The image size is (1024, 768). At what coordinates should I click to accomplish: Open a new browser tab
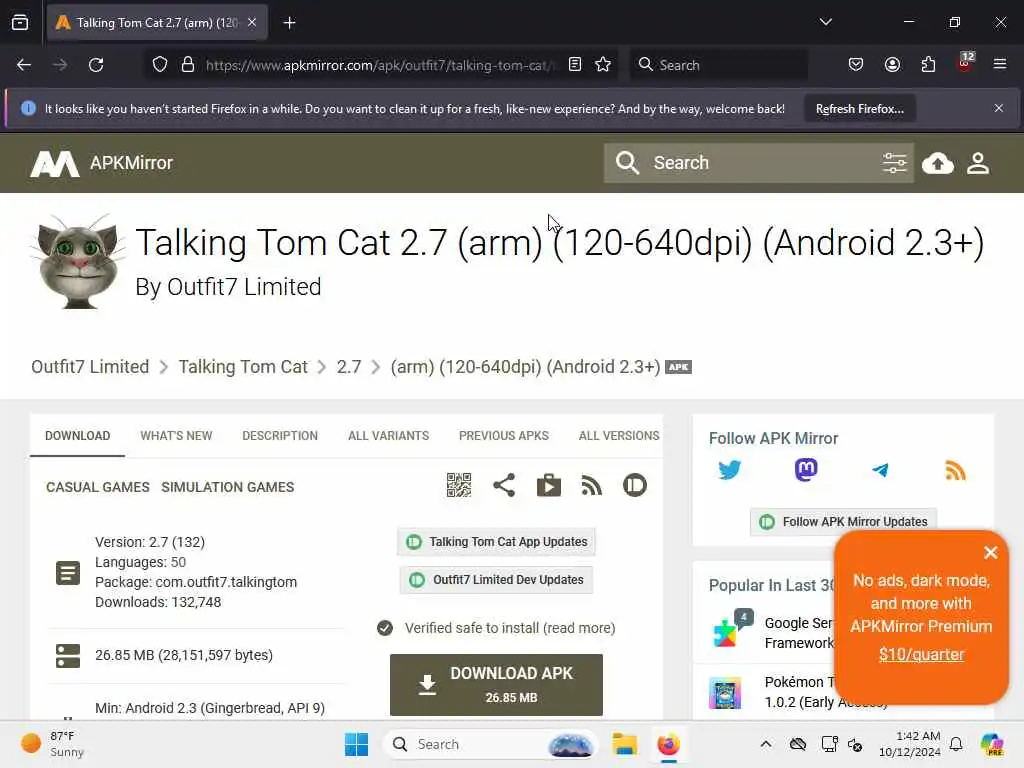tap(289, 23)
